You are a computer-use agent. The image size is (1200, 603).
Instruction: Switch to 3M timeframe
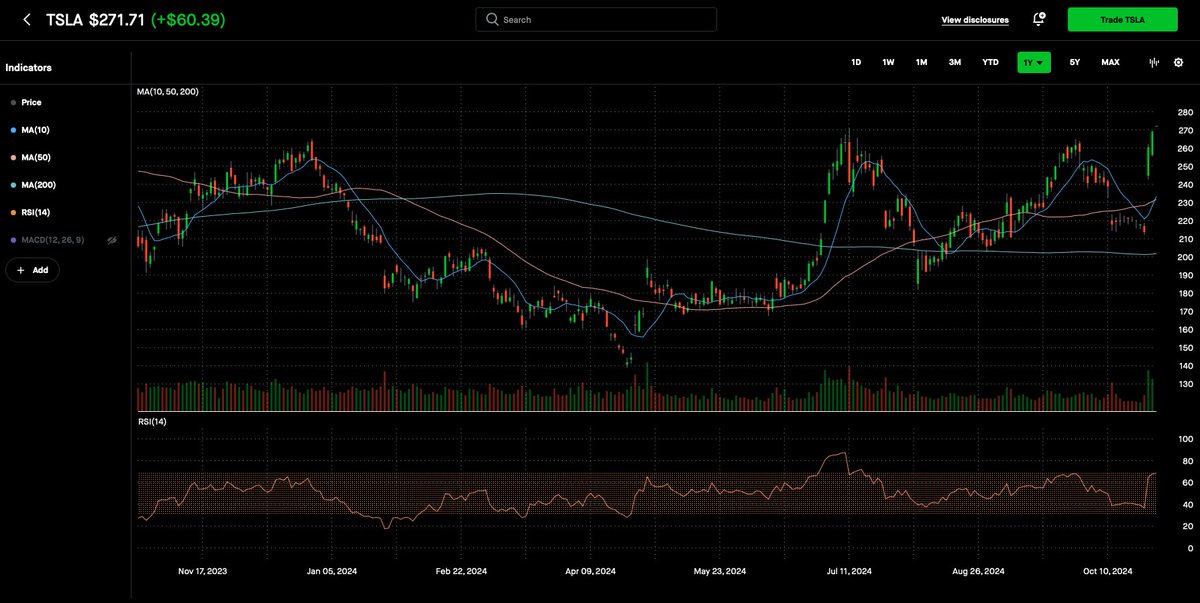click(955, 62)
